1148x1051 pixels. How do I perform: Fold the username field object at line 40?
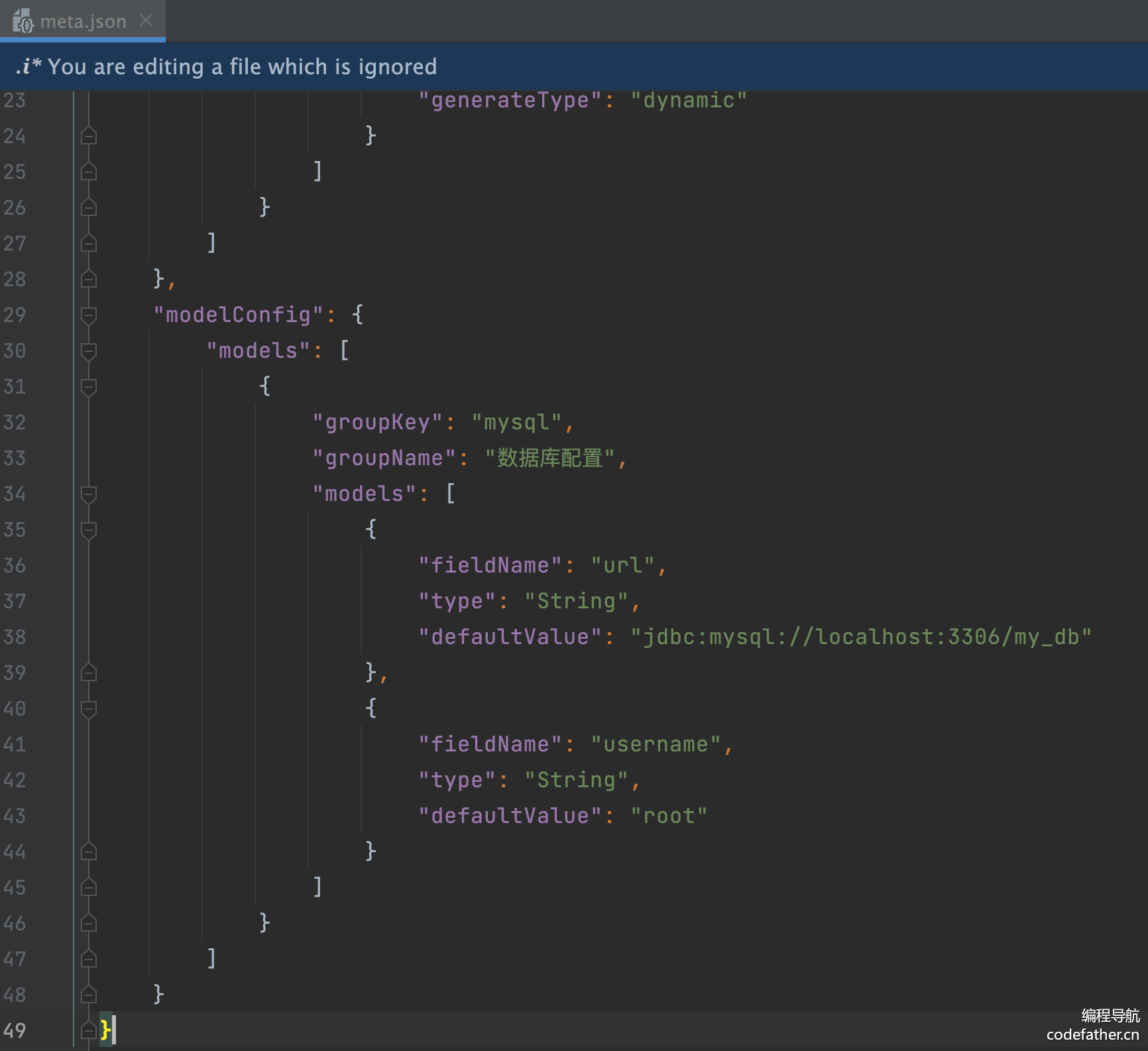pos(89,708)
